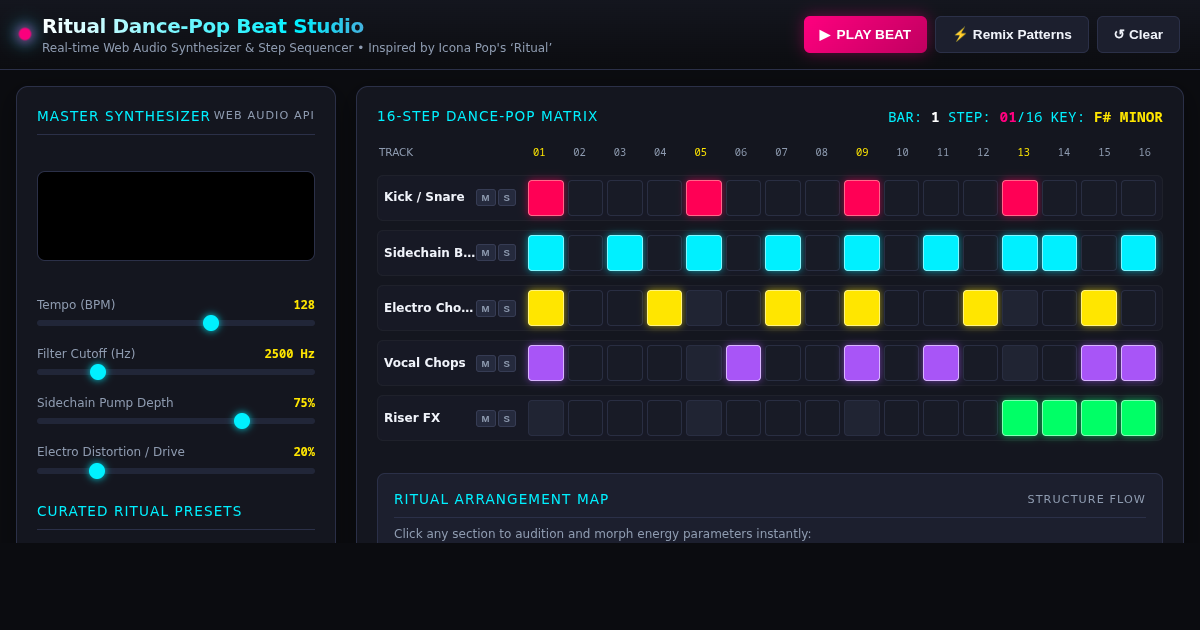Click the pink logo dot beside the title
This screenshot has height=630, width=1200.
tap(25, 34)
